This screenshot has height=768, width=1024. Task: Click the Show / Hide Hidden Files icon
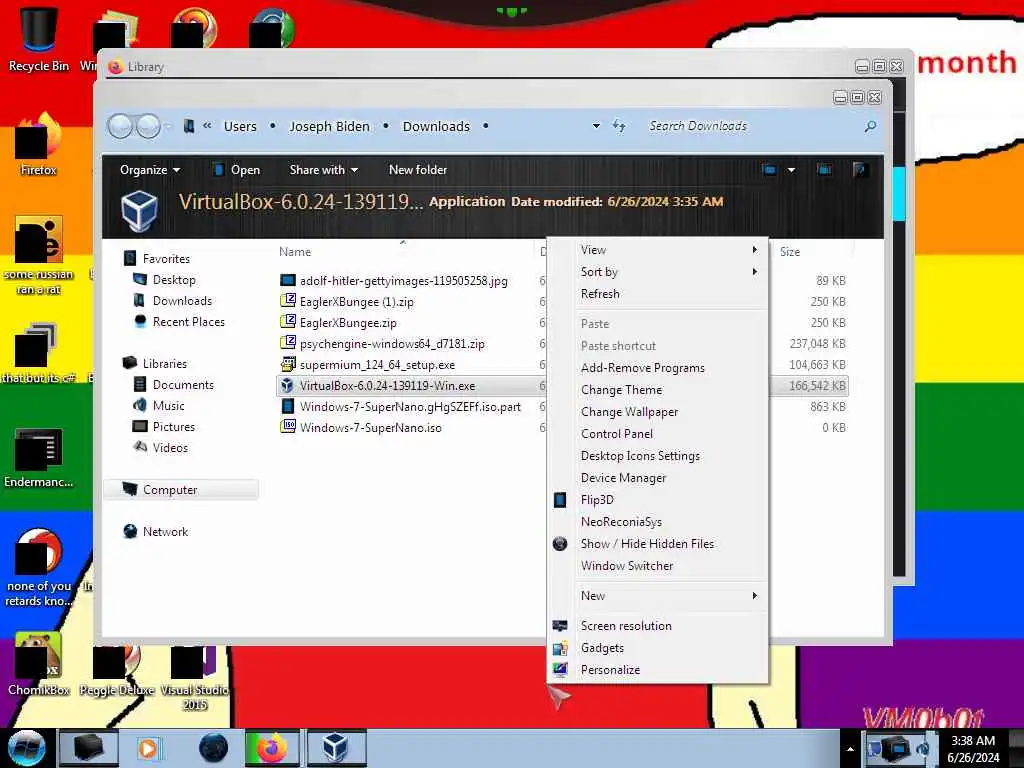tap(560, 543)
